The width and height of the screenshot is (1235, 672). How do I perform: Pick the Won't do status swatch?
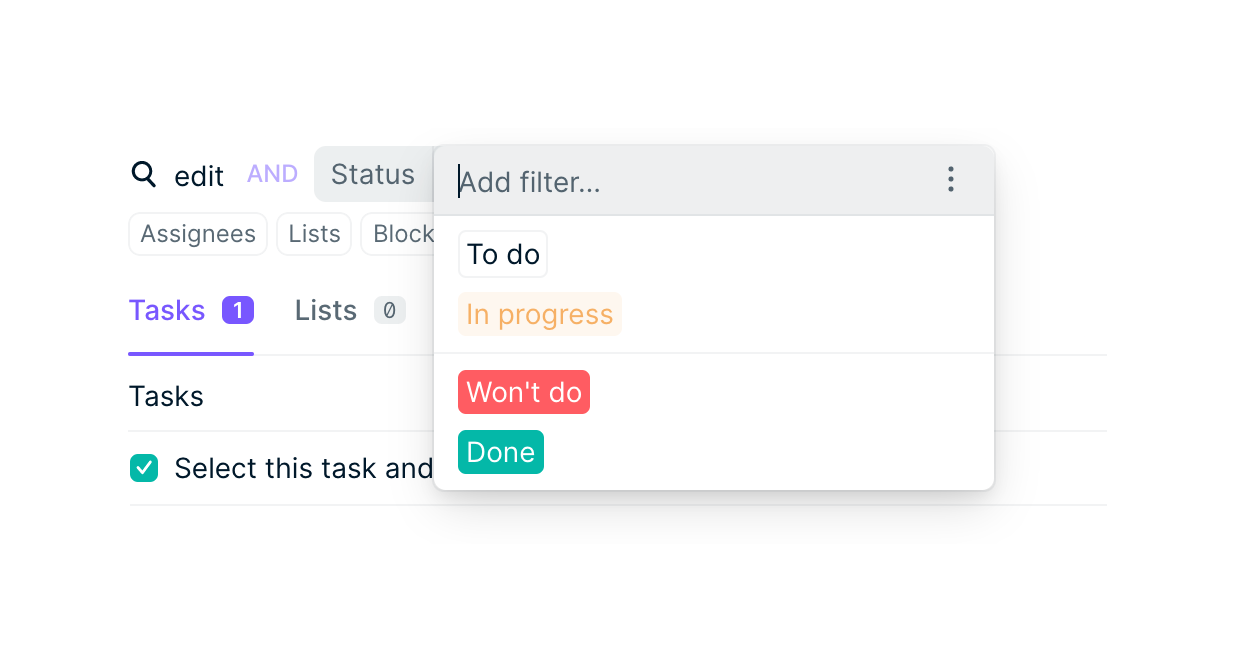pos(523,392)
